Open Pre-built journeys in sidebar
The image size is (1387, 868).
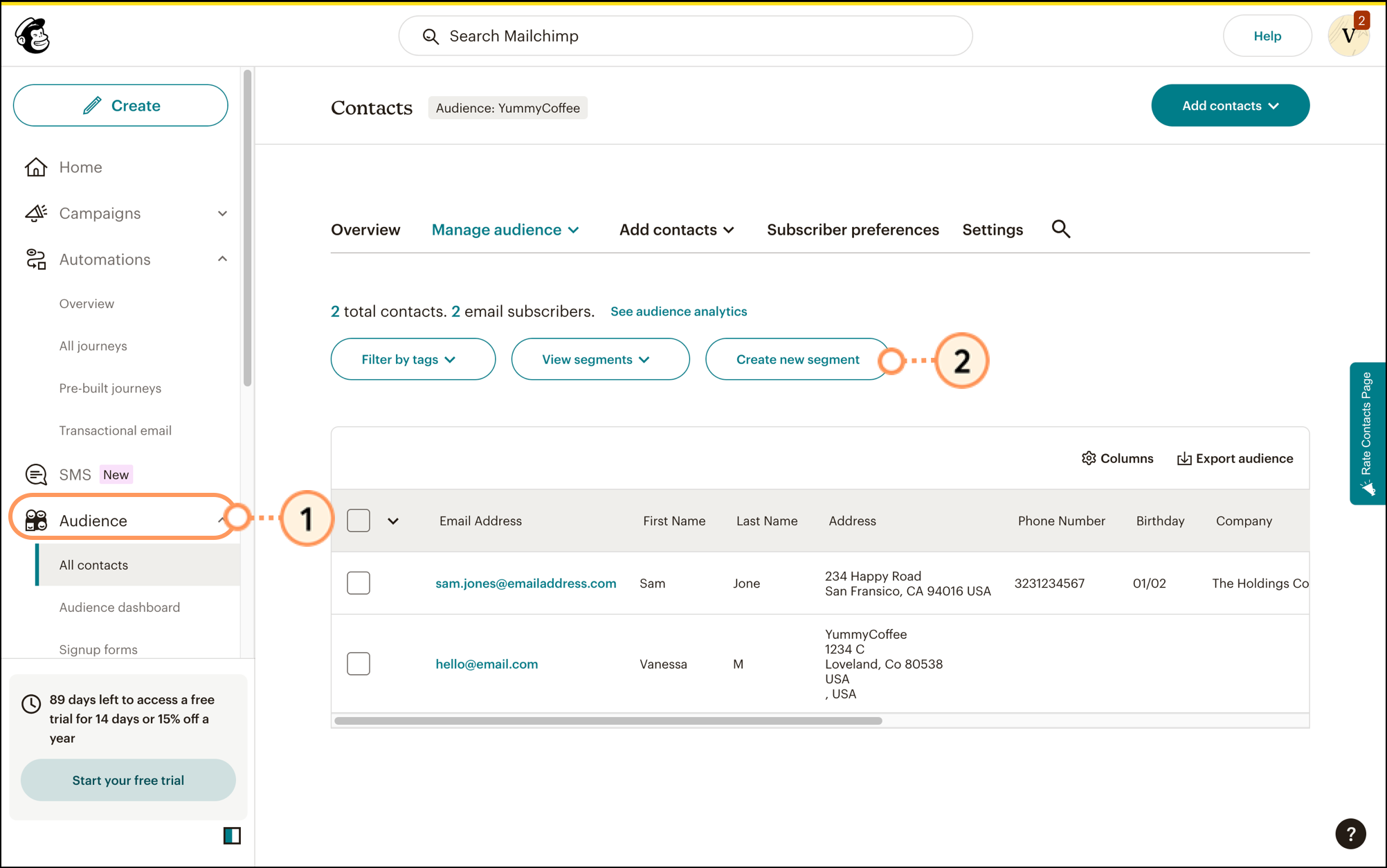coord(110,388)
